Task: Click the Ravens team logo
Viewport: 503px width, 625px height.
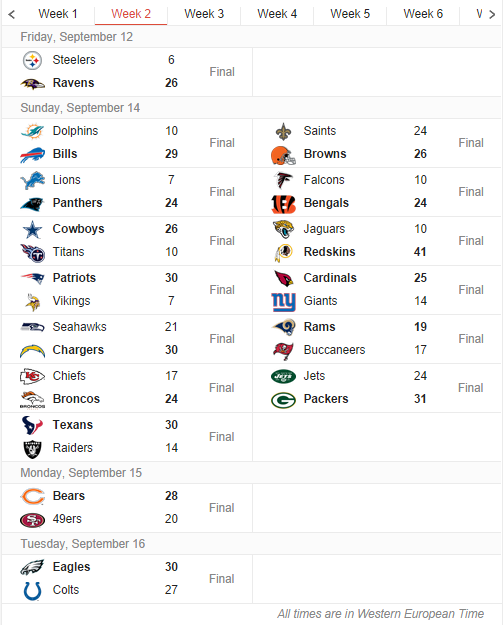Action: (x=32, y=84)
